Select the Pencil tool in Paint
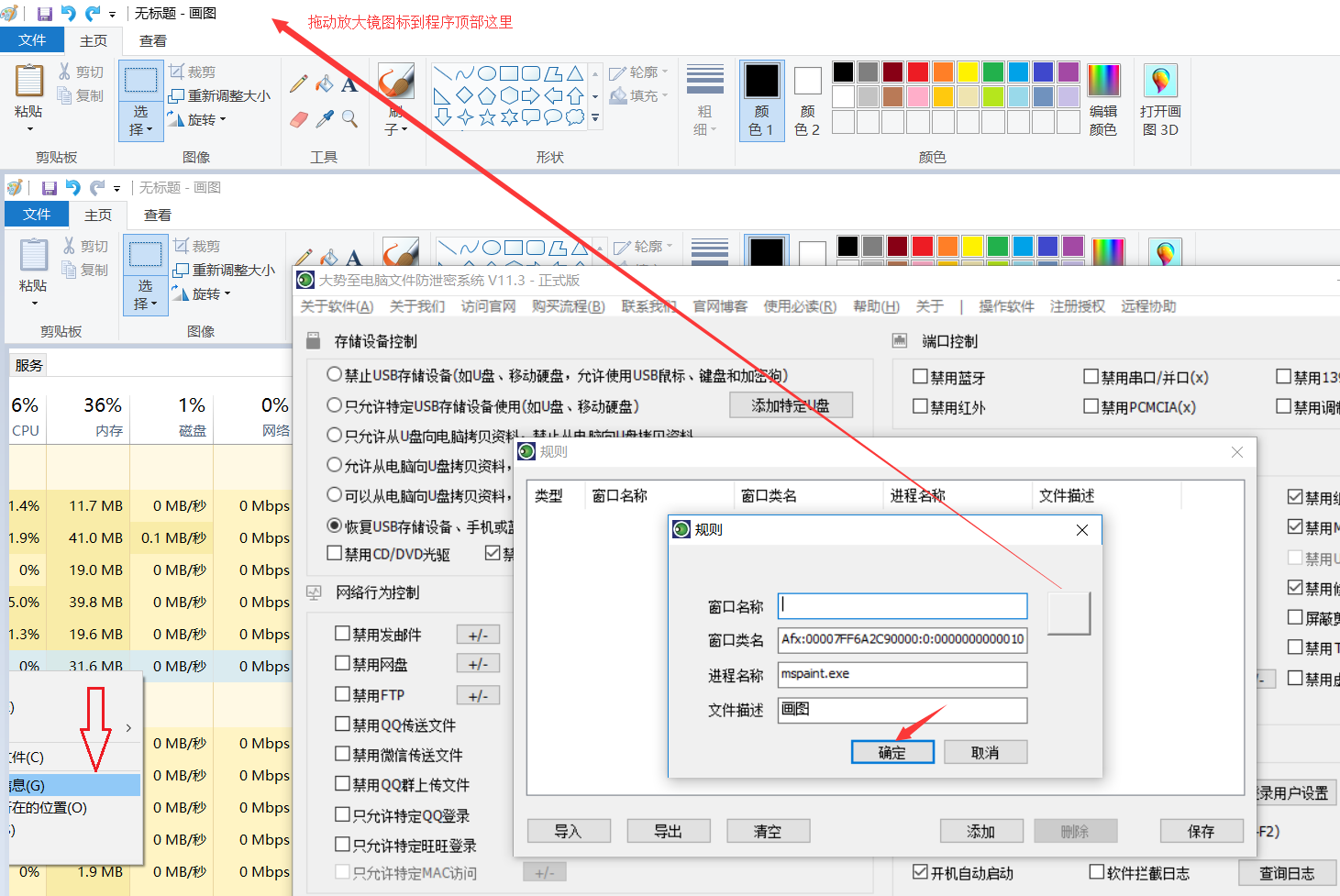Image resolution: width=1340 pixels, height=896 pixels. click(x=299, y=84)
